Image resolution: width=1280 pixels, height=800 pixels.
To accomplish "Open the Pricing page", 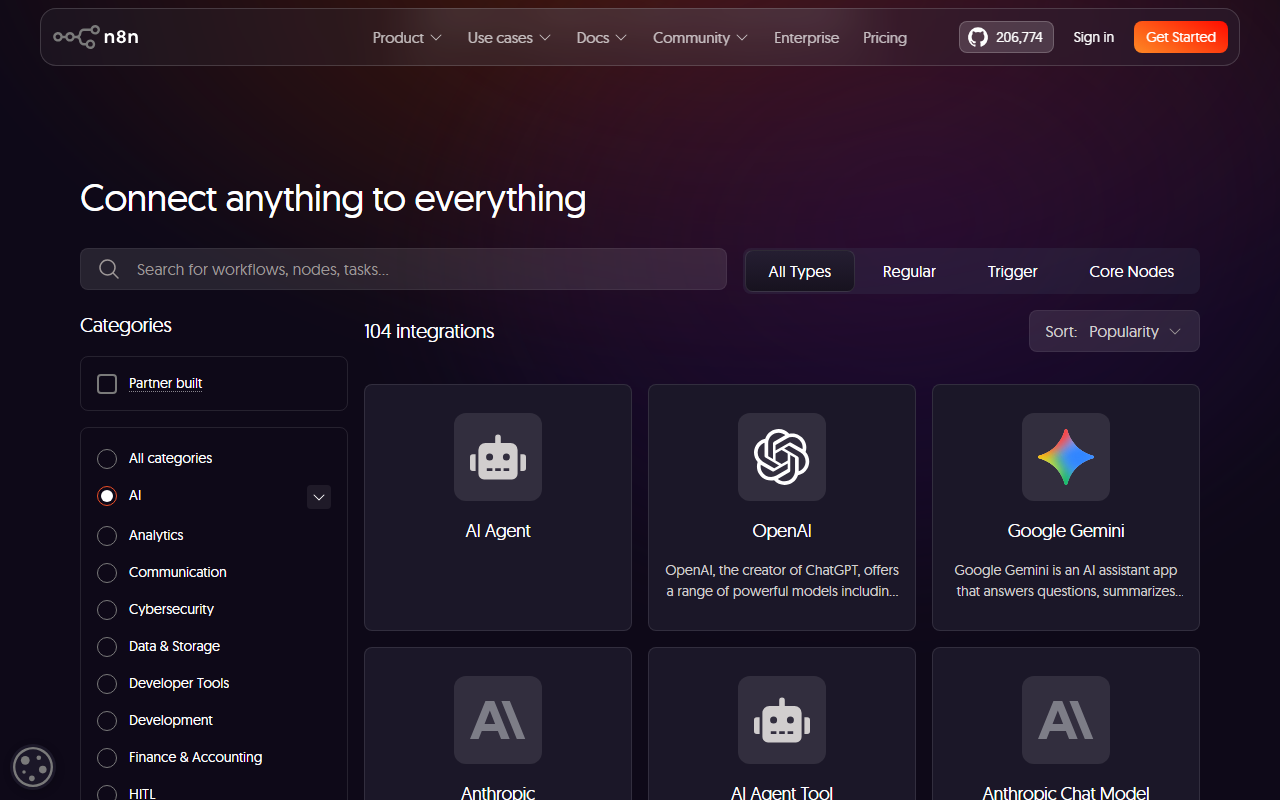I will coord(885,38).
